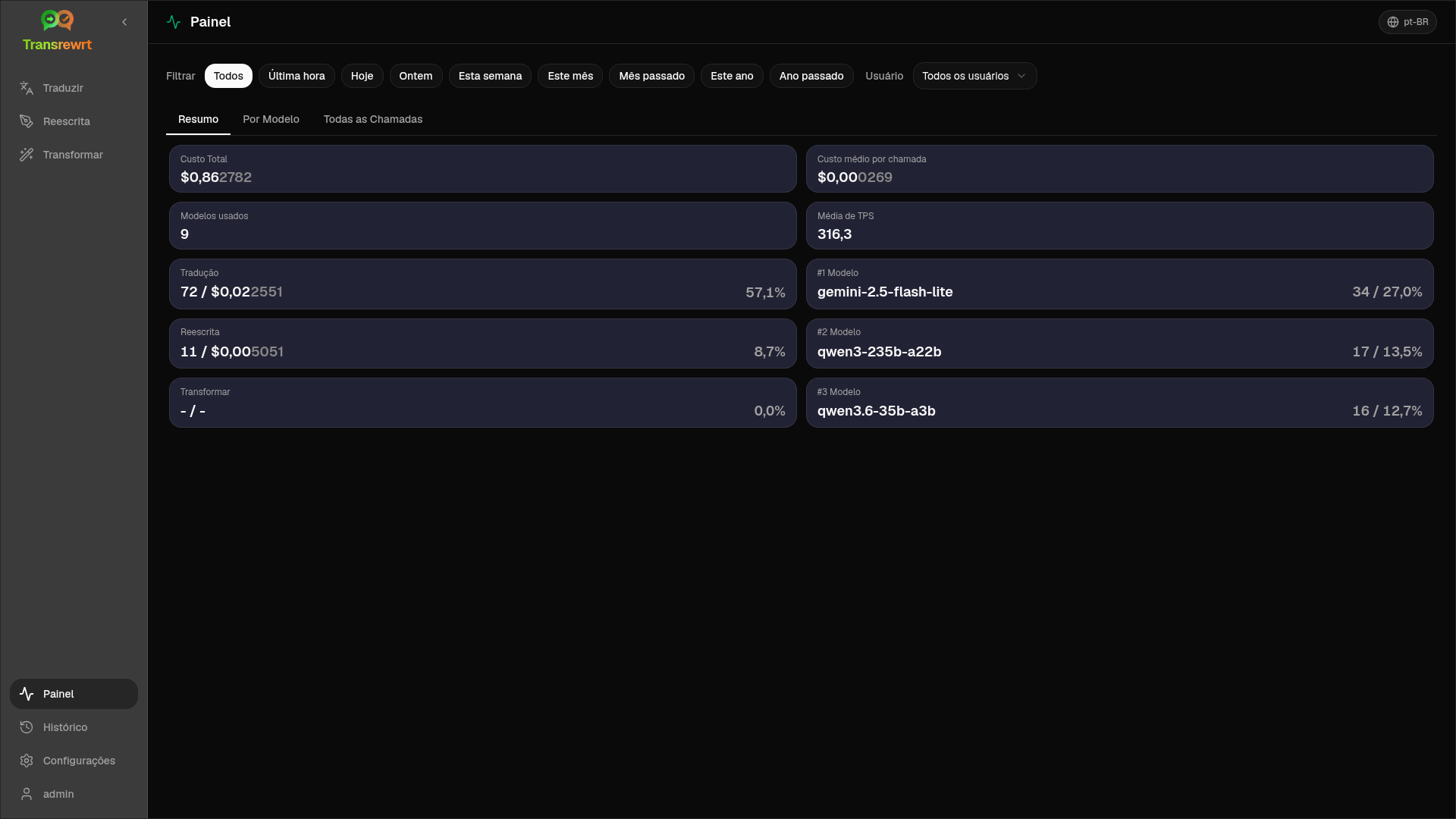
Task: Click the Usuário label
Action: coord(884,76)
